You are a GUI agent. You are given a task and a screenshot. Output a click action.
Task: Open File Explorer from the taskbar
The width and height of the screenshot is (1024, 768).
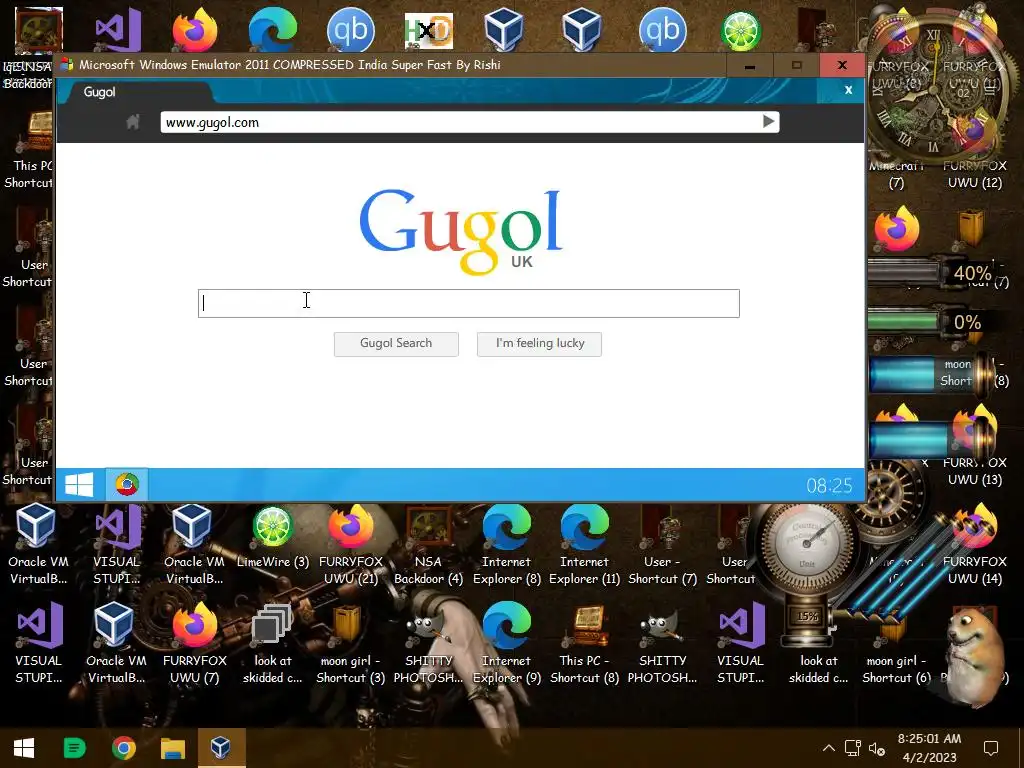tap(173, 748)
